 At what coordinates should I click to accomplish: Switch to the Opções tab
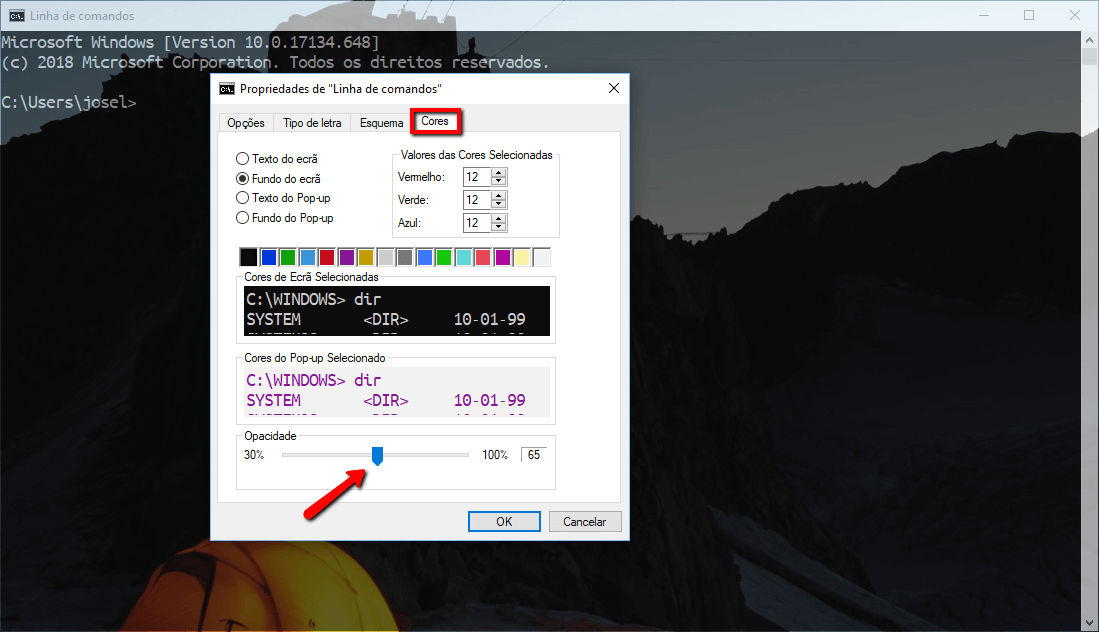point(246,123)
